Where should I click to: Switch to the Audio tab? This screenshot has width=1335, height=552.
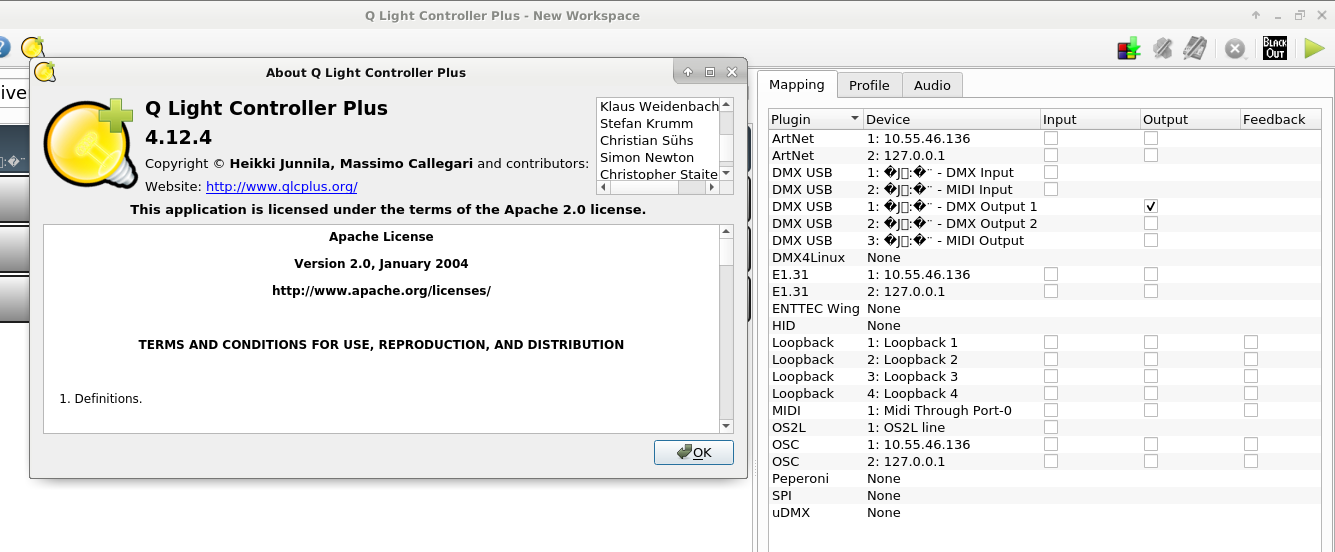point(932,85)
